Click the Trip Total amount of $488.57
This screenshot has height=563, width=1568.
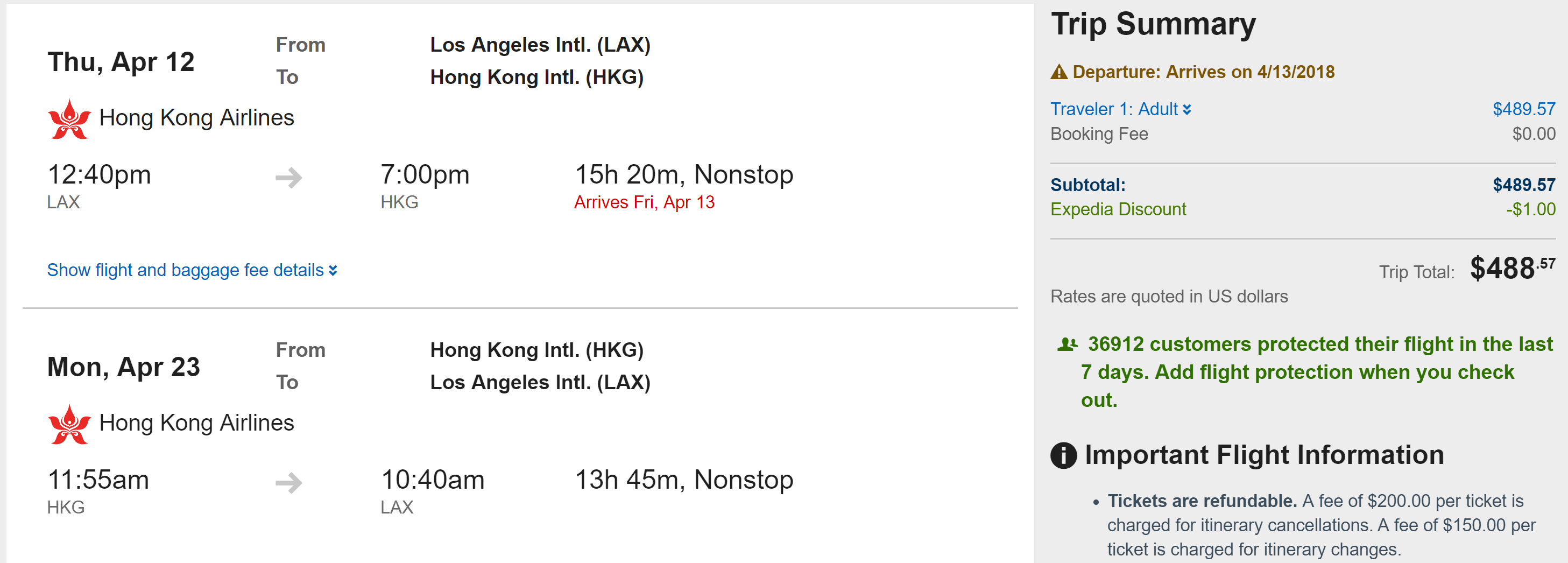(1512, 269)
